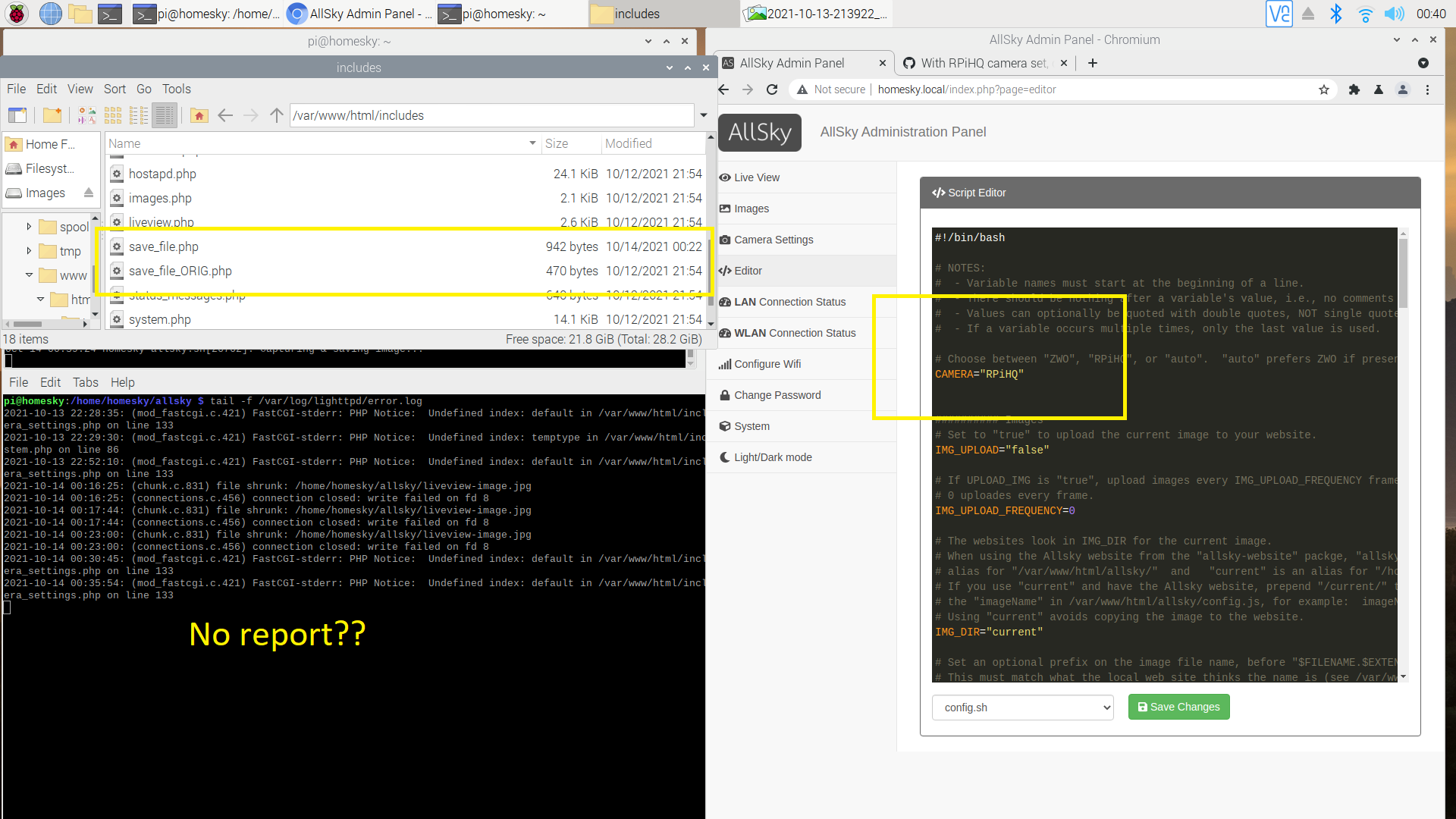Click the Save Changes button in Script Editor
Screen dimensions: 1456x819
1178,706
